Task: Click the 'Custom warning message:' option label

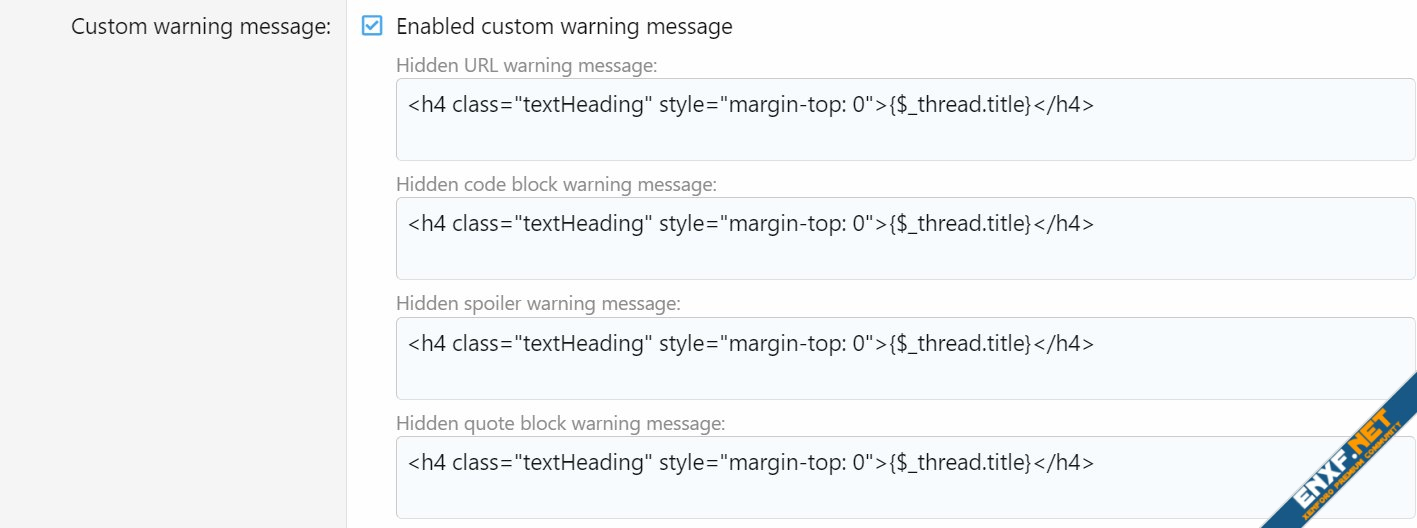Action: coord(201,26)
